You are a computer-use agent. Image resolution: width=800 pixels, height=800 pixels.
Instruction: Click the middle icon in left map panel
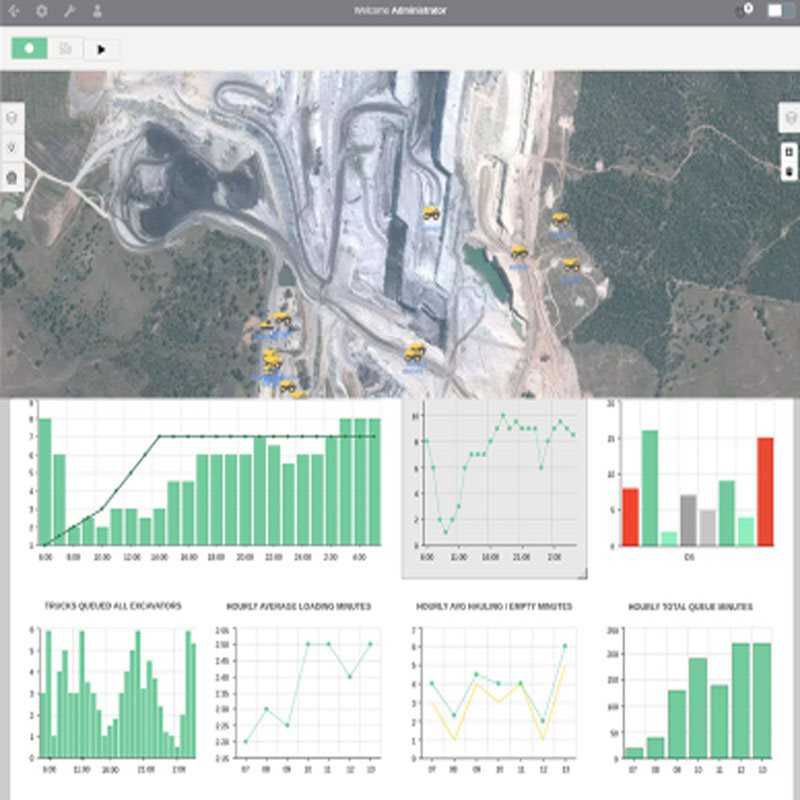pos(12,148)
